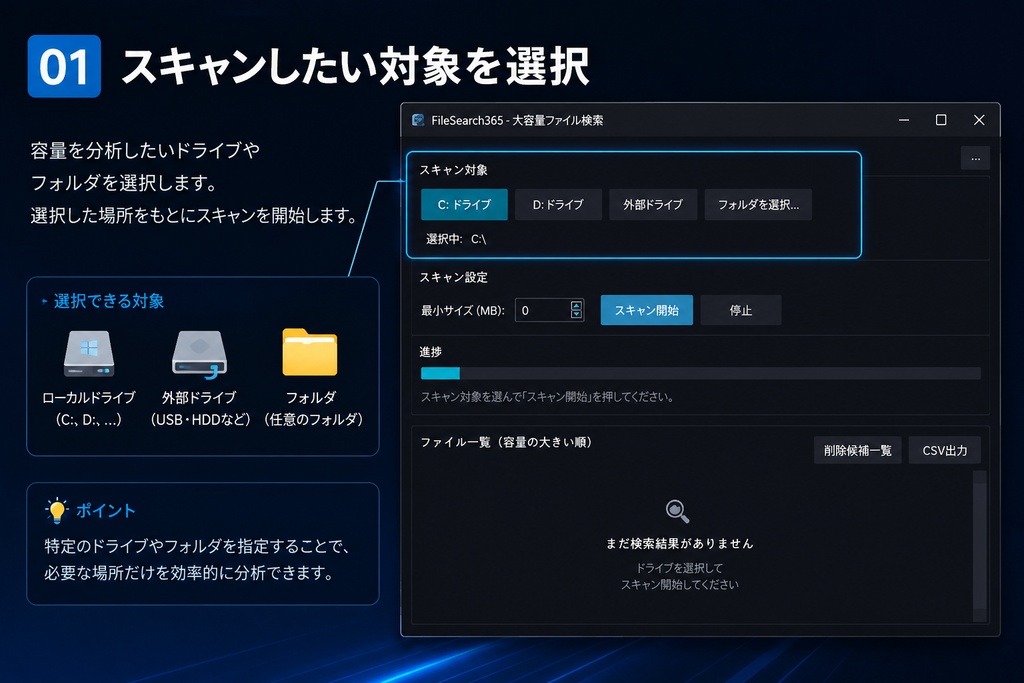Click the yellow フォルダ folder icon
The width and height of the screenshot is (1024, 683).
click(x=310, y=352)
